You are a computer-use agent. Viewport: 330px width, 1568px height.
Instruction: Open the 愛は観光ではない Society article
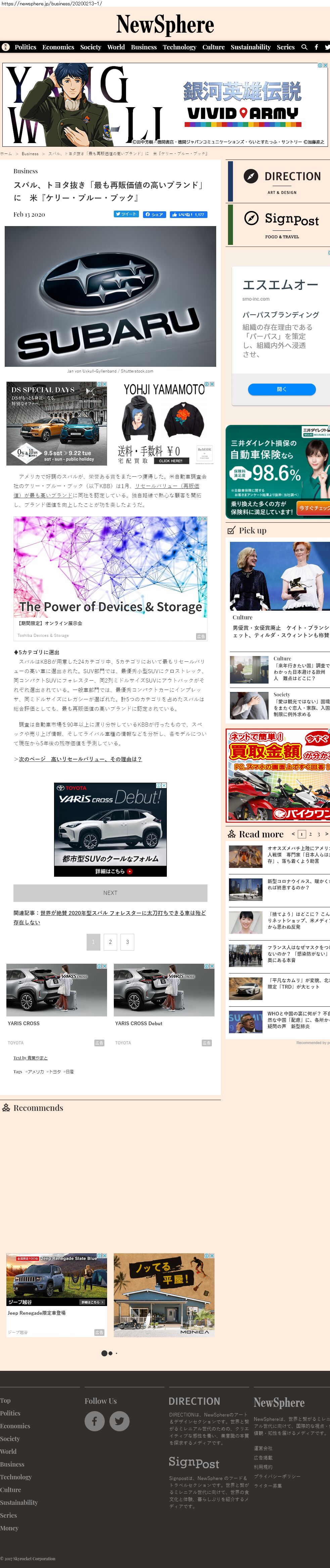pos(301,708)
